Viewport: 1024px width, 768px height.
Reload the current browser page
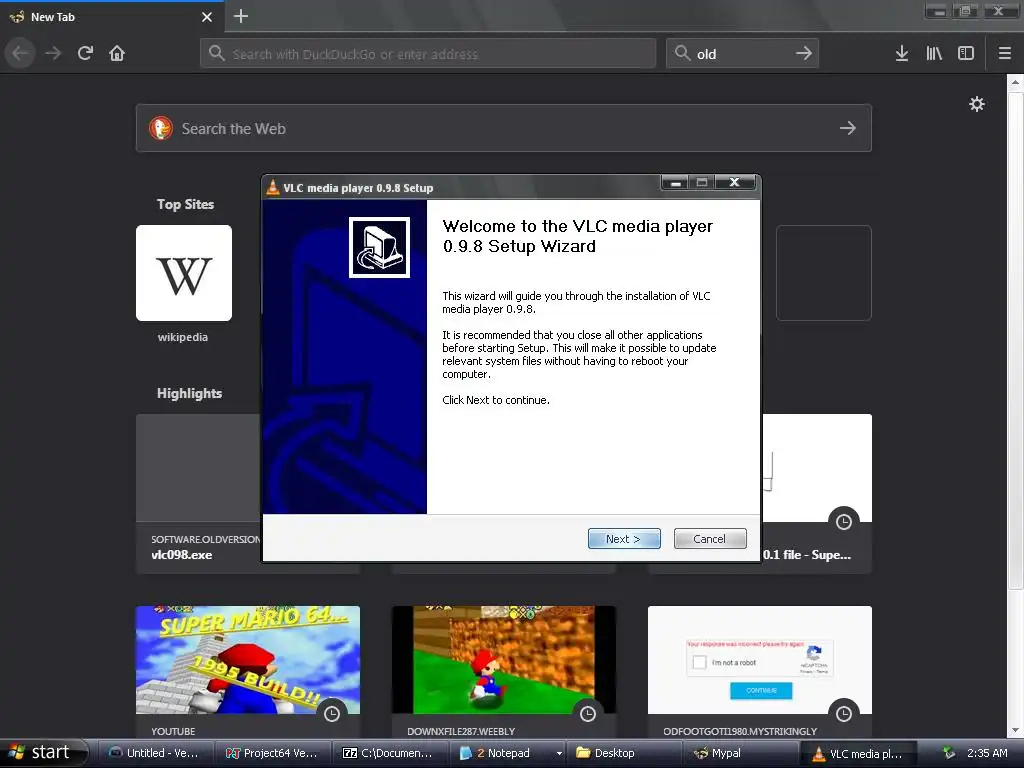pos(85,53)
